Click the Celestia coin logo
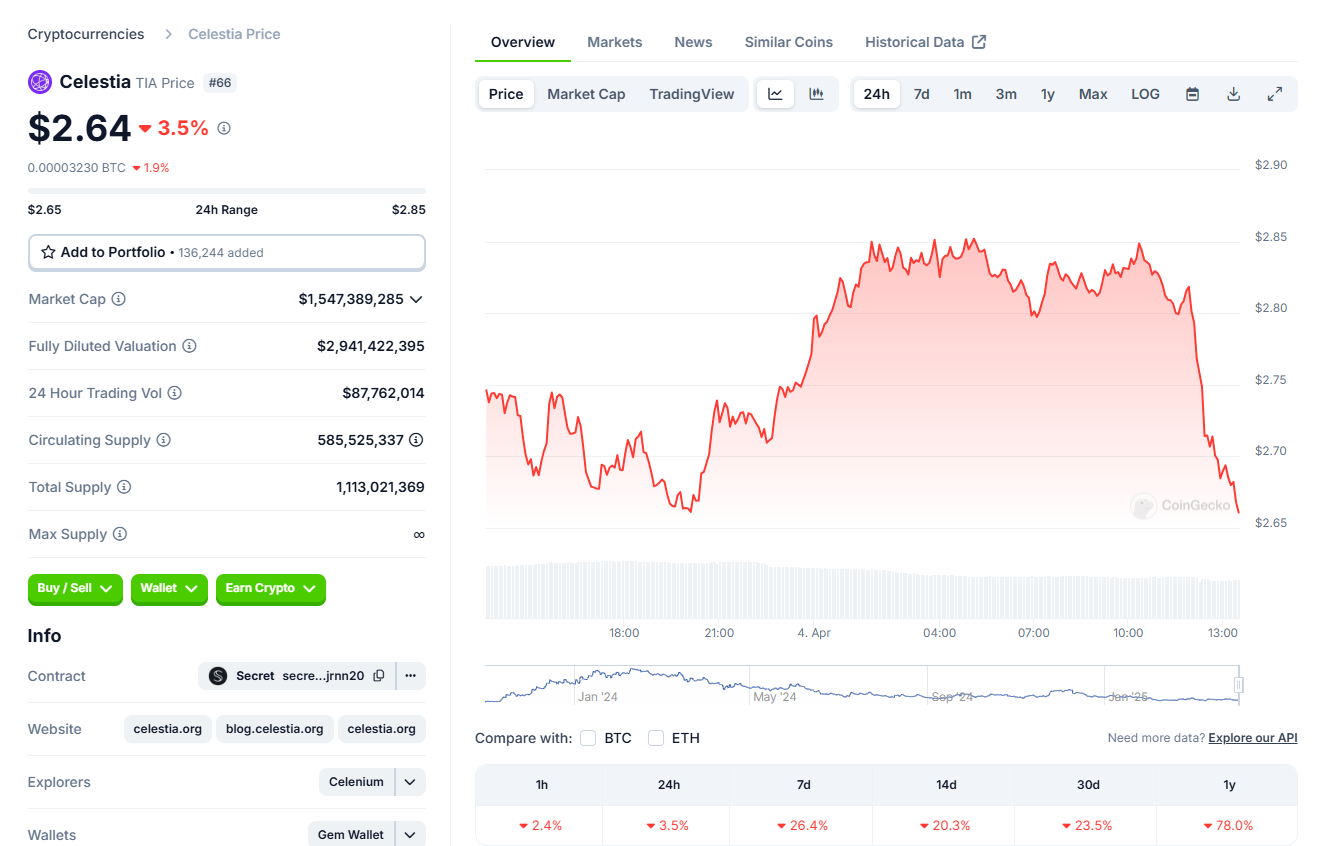The image size is (1317, 846). pos(40,82)
